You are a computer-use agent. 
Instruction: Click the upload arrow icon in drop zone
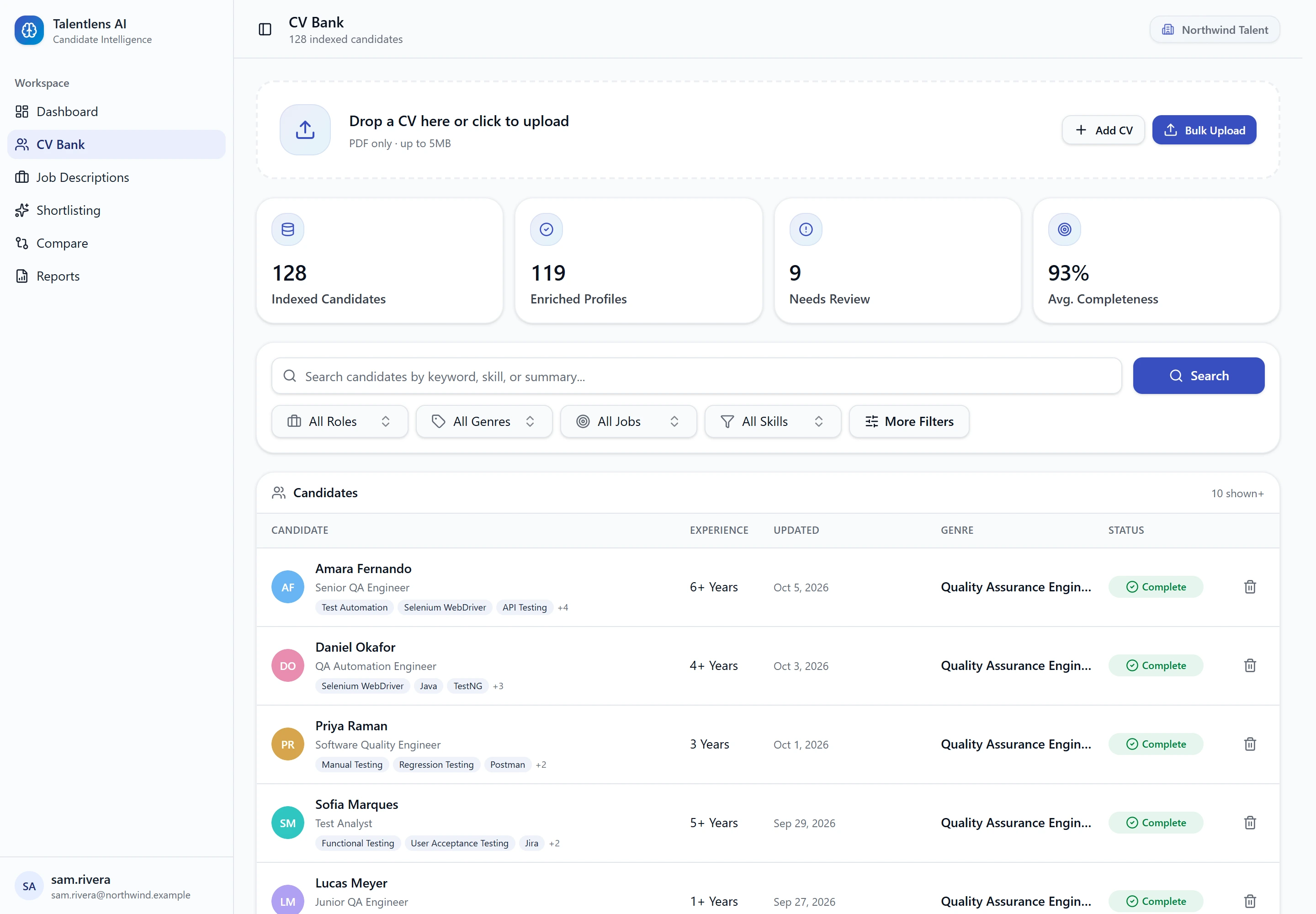pos(305,130)
